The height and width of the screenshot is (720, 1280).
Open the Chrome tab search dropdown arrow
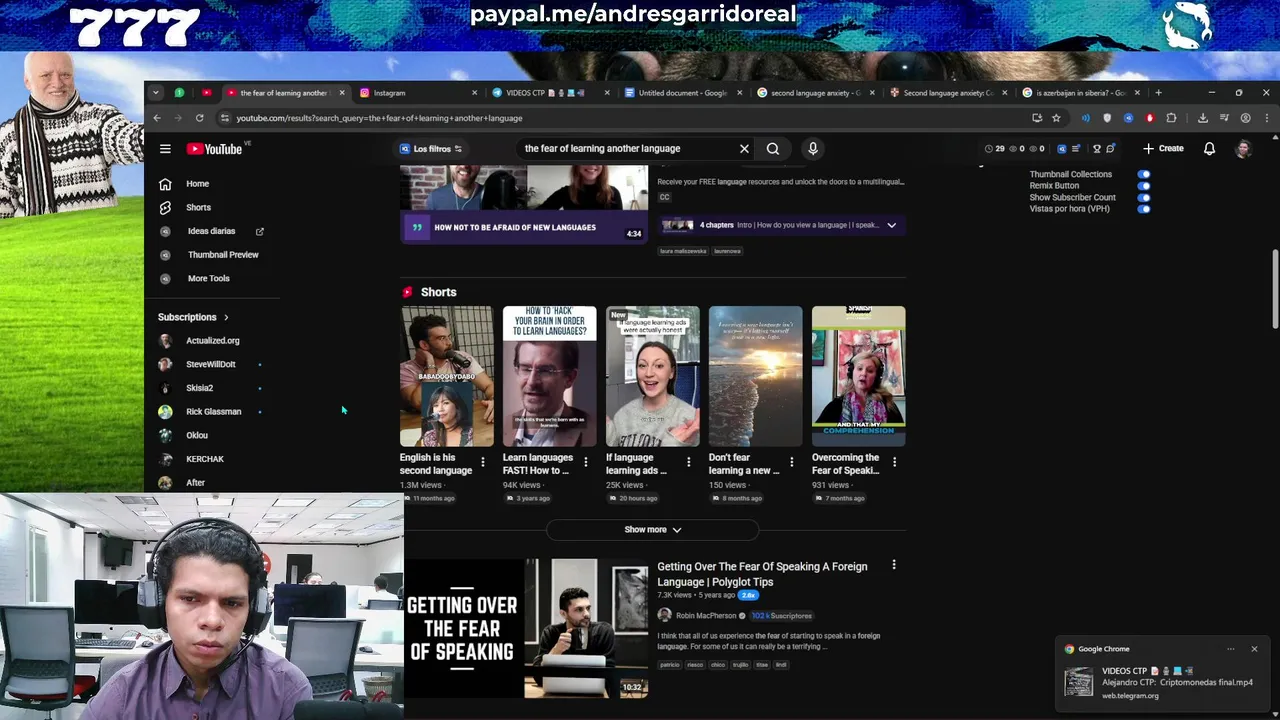156,93
